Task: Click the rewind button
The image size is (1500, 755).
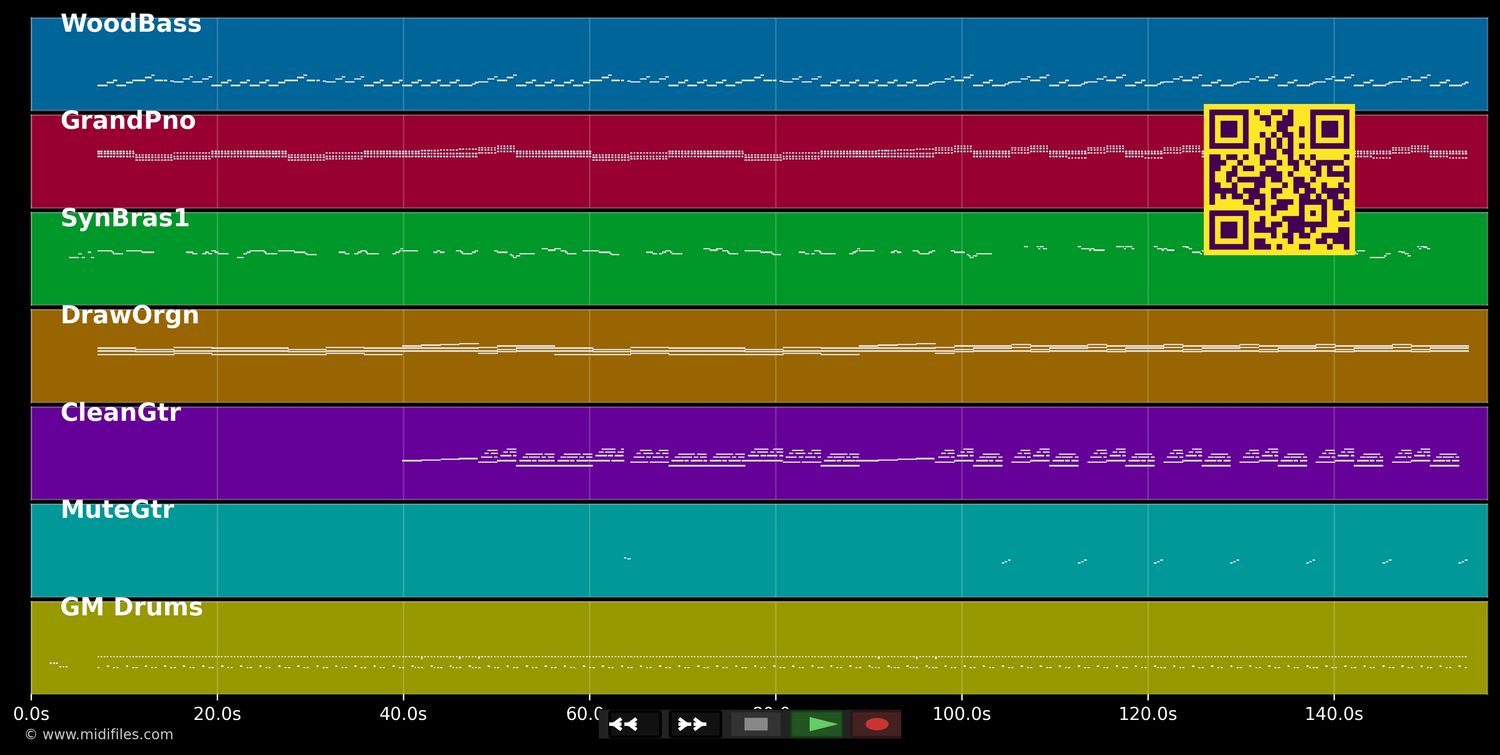Action: pyautogui.click(x=634, y=724)
